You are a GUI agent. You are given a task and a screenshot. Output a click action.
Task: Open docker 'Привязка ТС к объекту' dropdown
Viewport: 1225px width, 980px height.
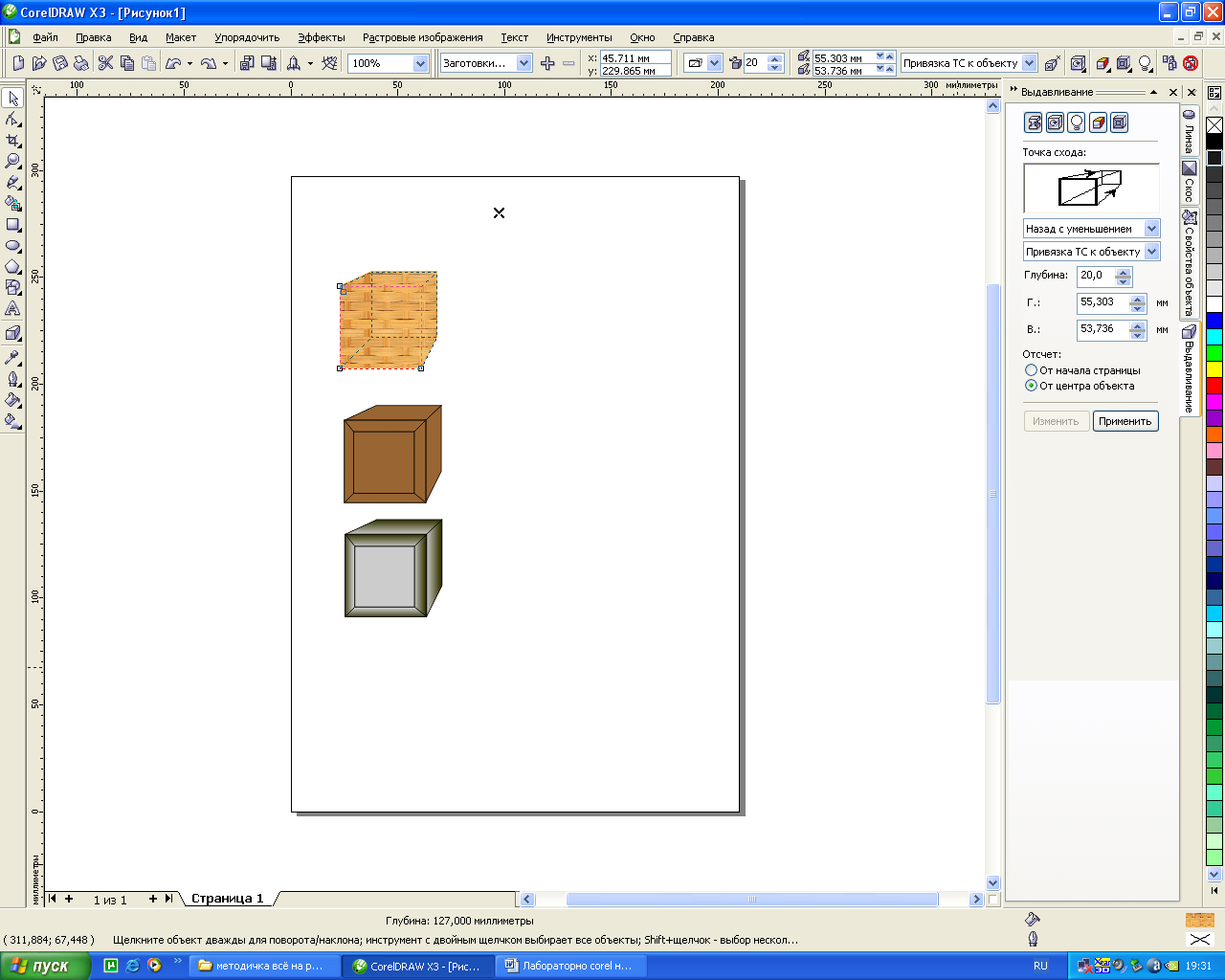[x=1151, y=252]
